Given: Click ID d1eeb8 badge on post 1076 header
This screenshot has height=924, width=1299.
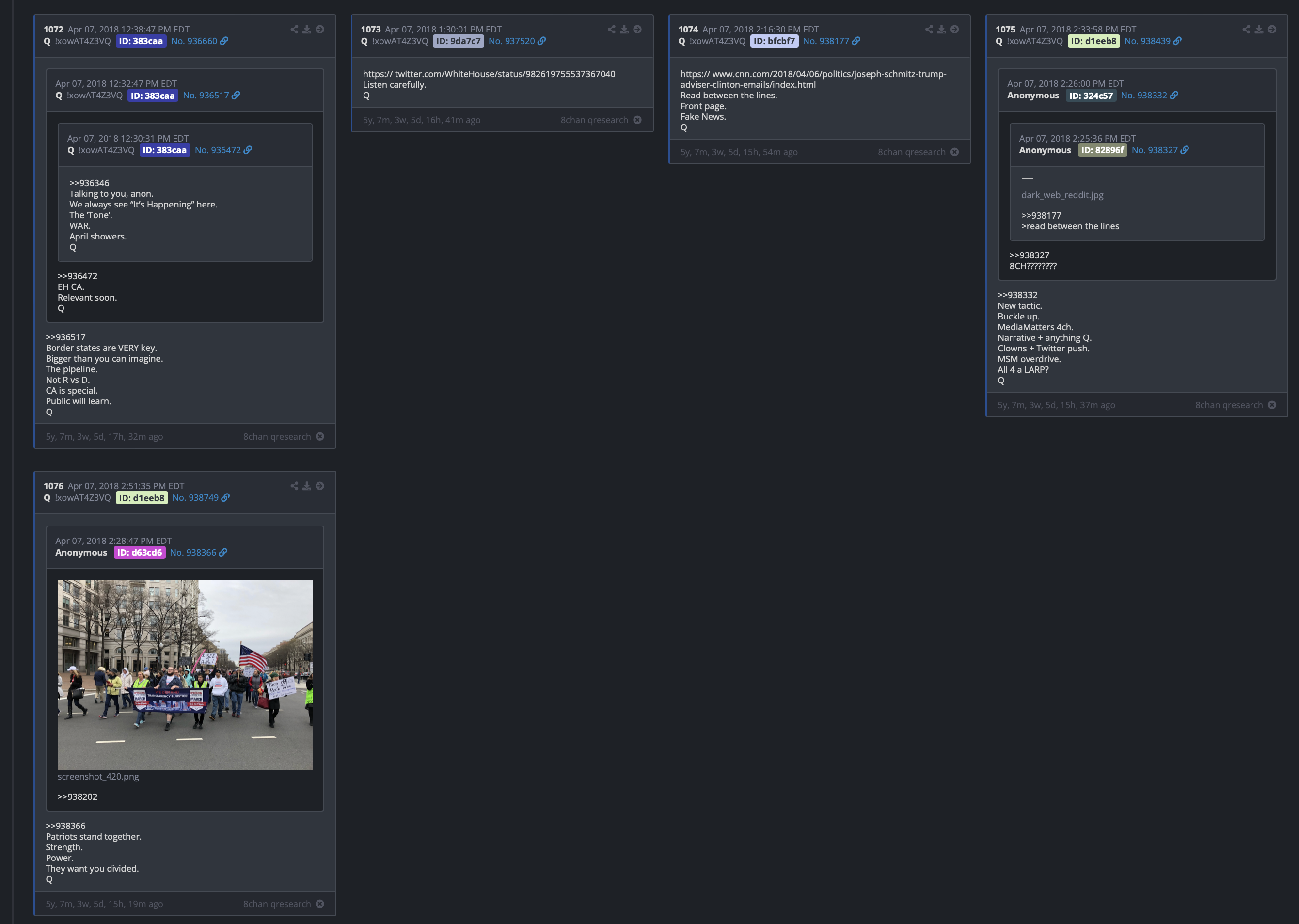Looking at the screenshot, I should [x=142, y=498].
